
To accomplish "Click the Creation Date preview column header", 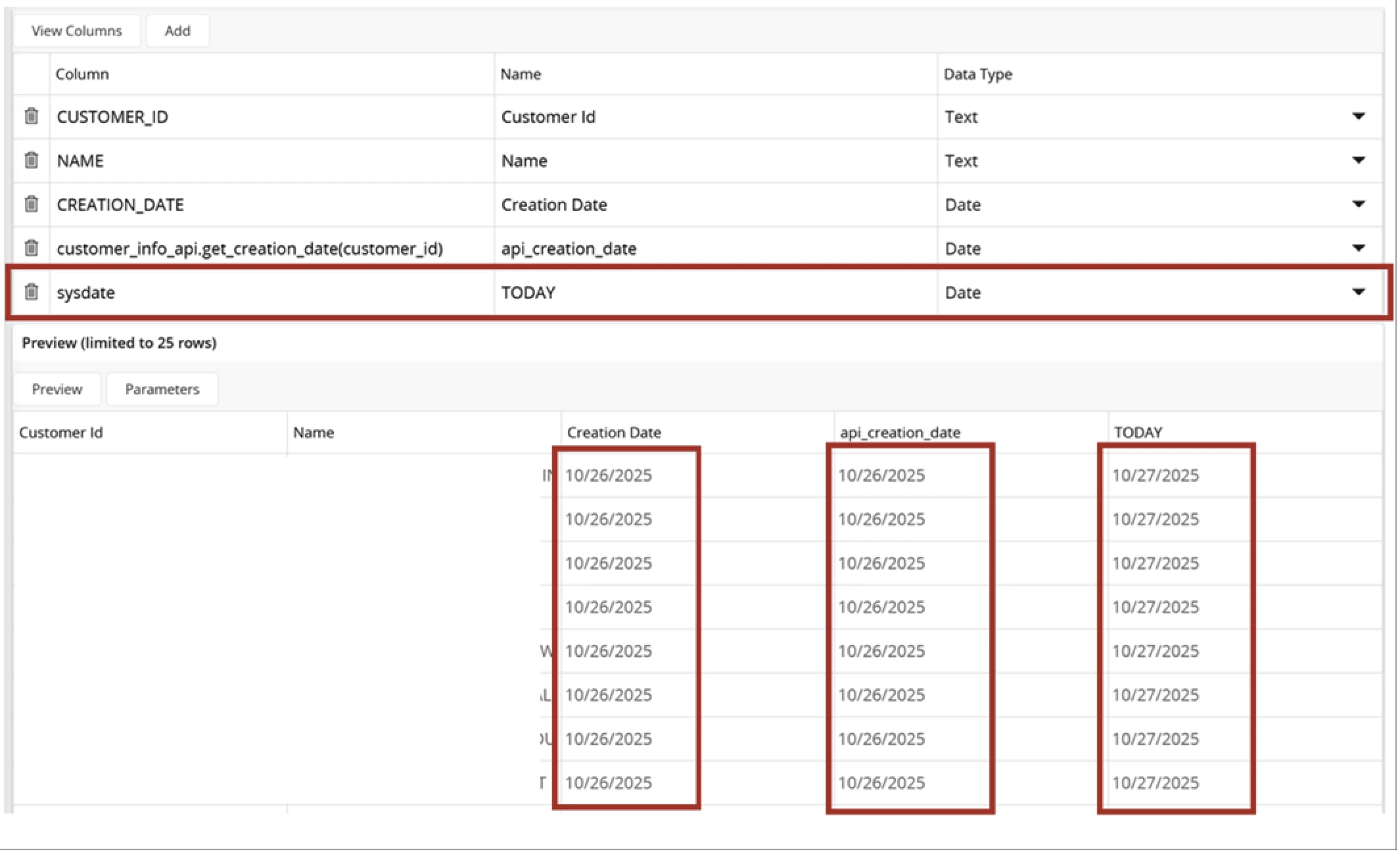I will point(614,433).
